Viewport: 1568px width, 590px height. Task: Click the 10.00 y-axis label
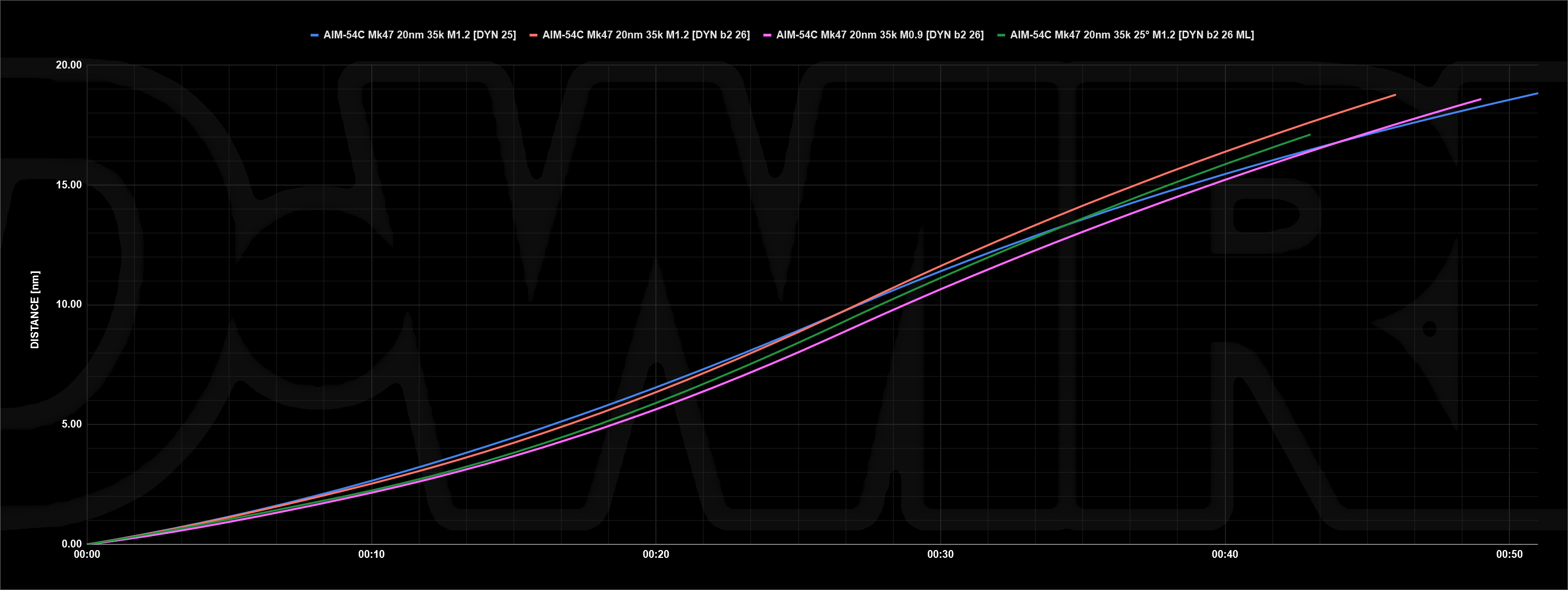pos(69,305)
